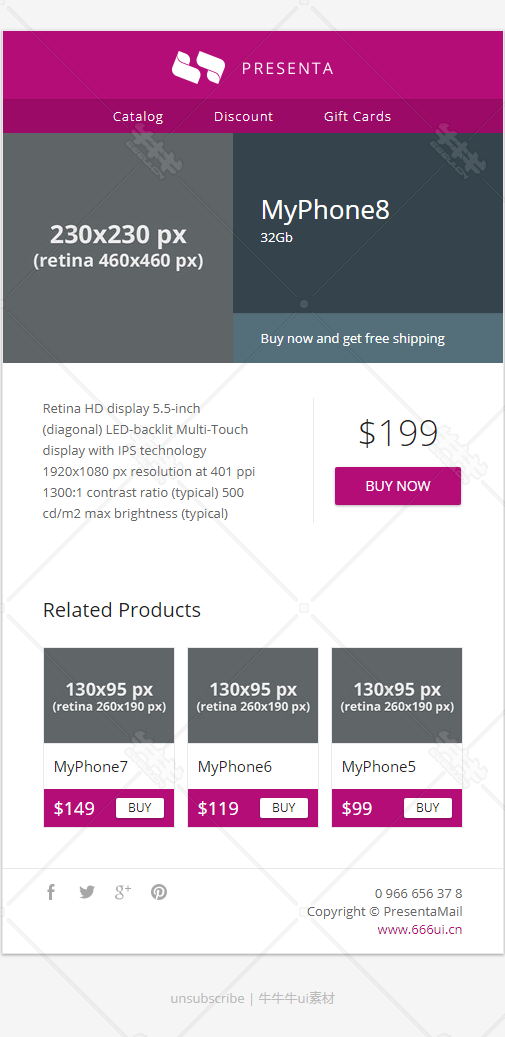Click the MyPhone8 product title
The width and height of the screenshot is (505, 1037).
(325, 210)
